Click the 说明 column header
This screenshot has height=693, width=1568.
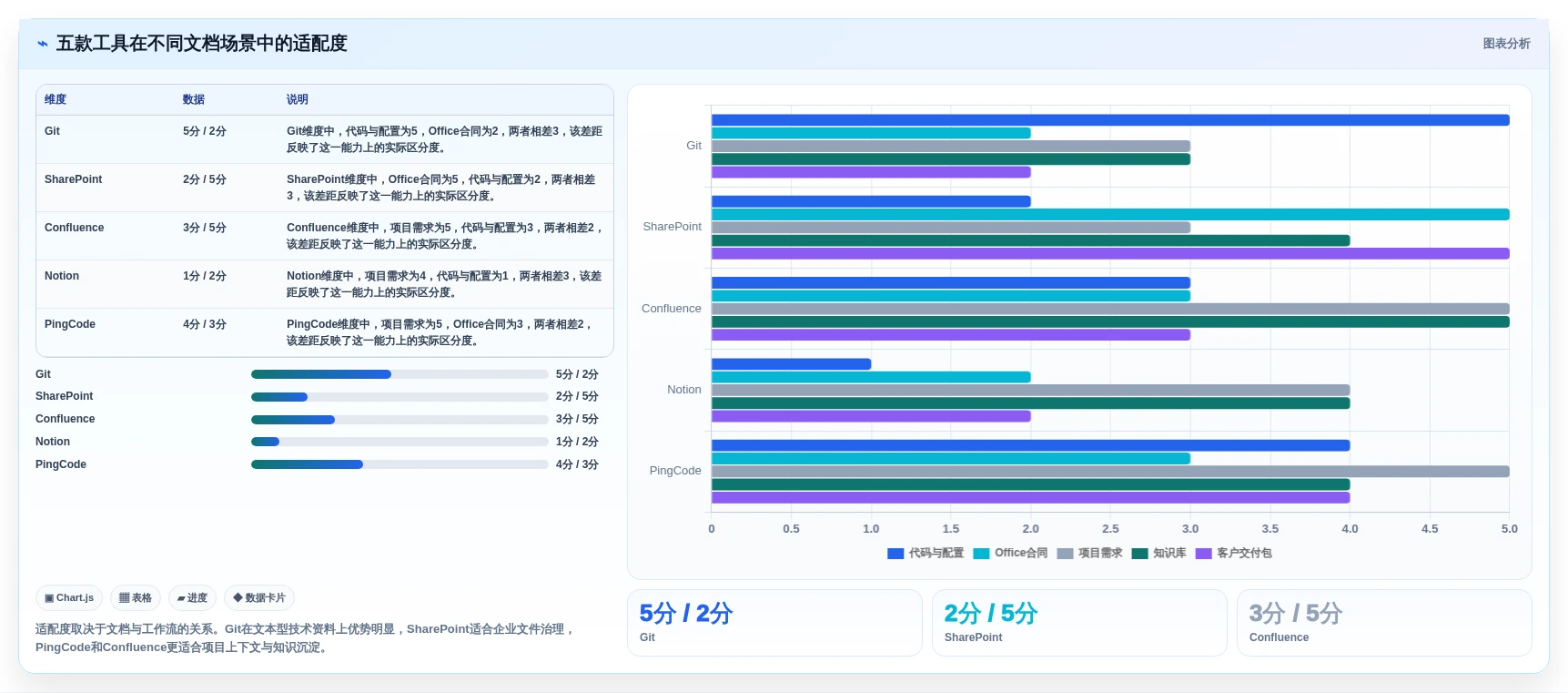pyautogui.click(x=298, y=99)
